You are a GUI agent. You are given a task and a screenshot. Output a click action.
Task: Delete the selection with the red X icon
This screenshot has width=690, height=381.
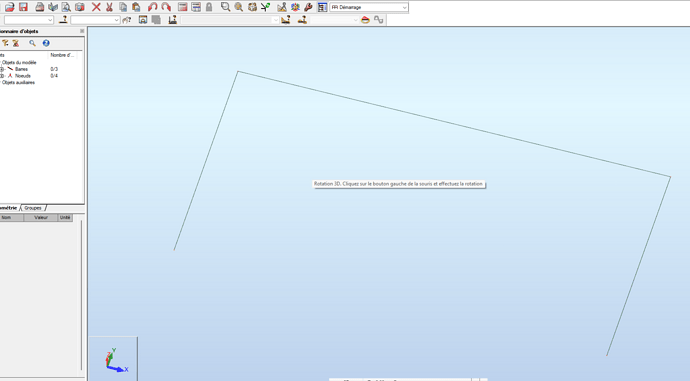click(96, 7)
